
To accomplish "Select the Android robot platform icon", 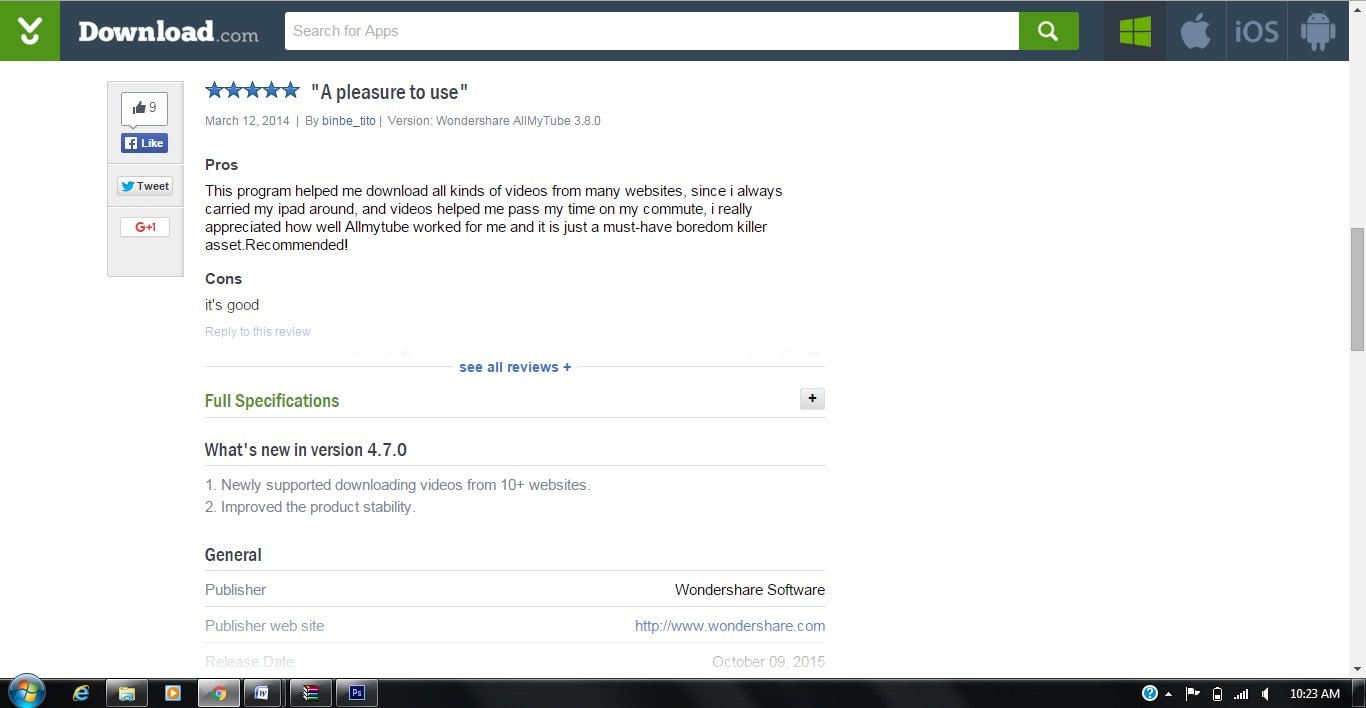I will point(1318,31).
